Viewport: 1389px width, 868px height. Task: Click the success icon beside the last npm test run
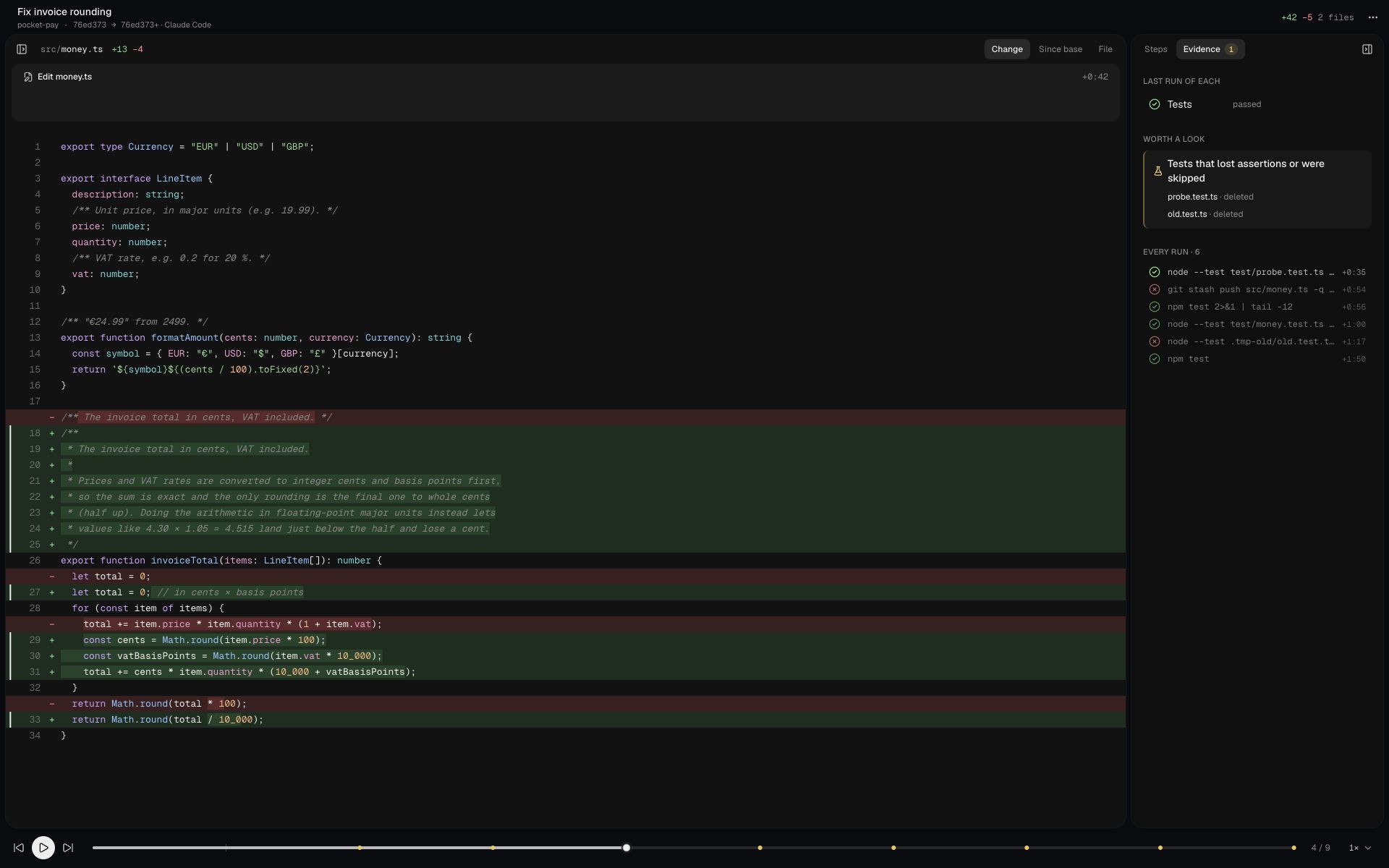(x=1155, y=359)
